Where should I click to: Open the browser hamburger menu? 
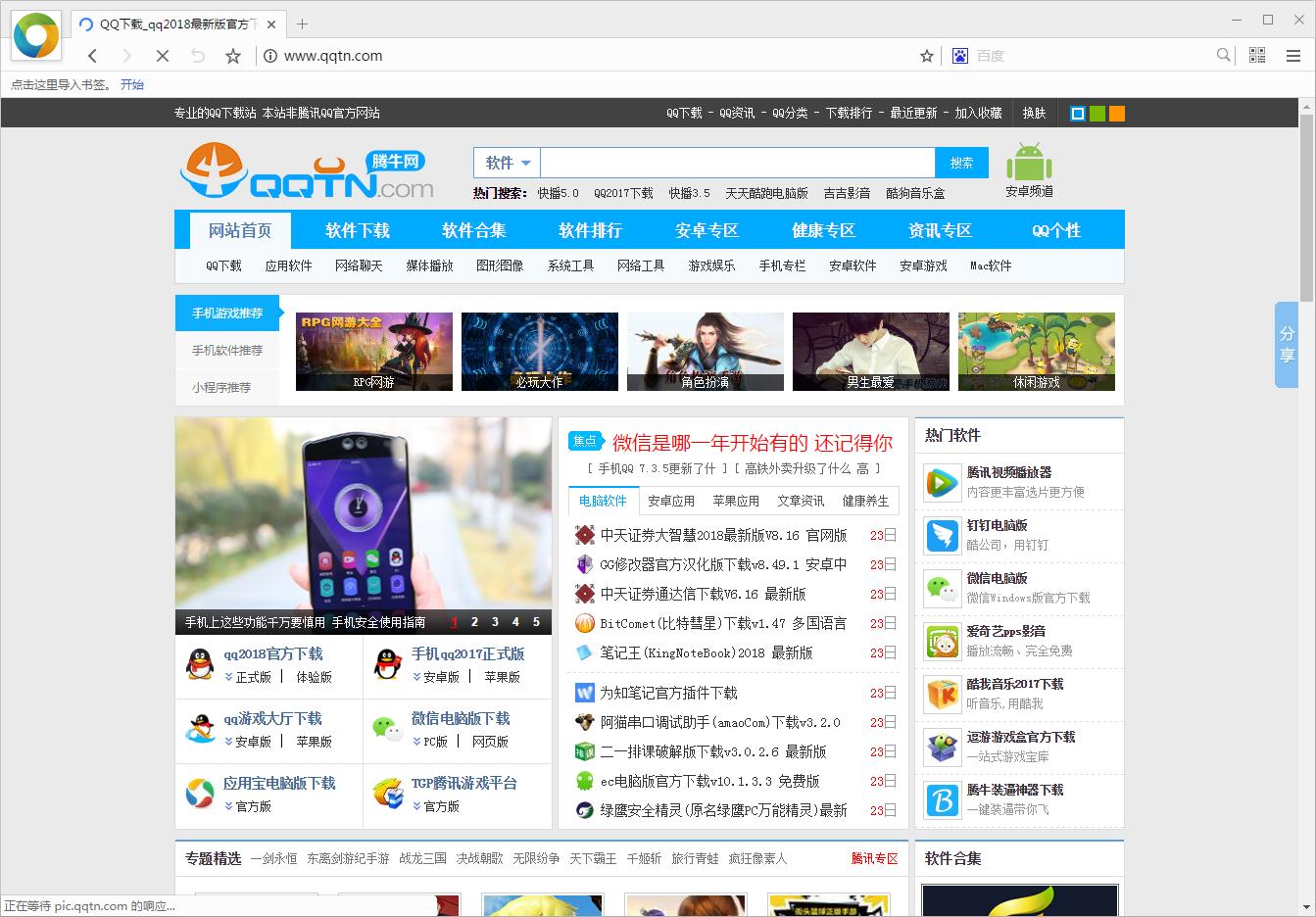click(x=1292, y=56)
